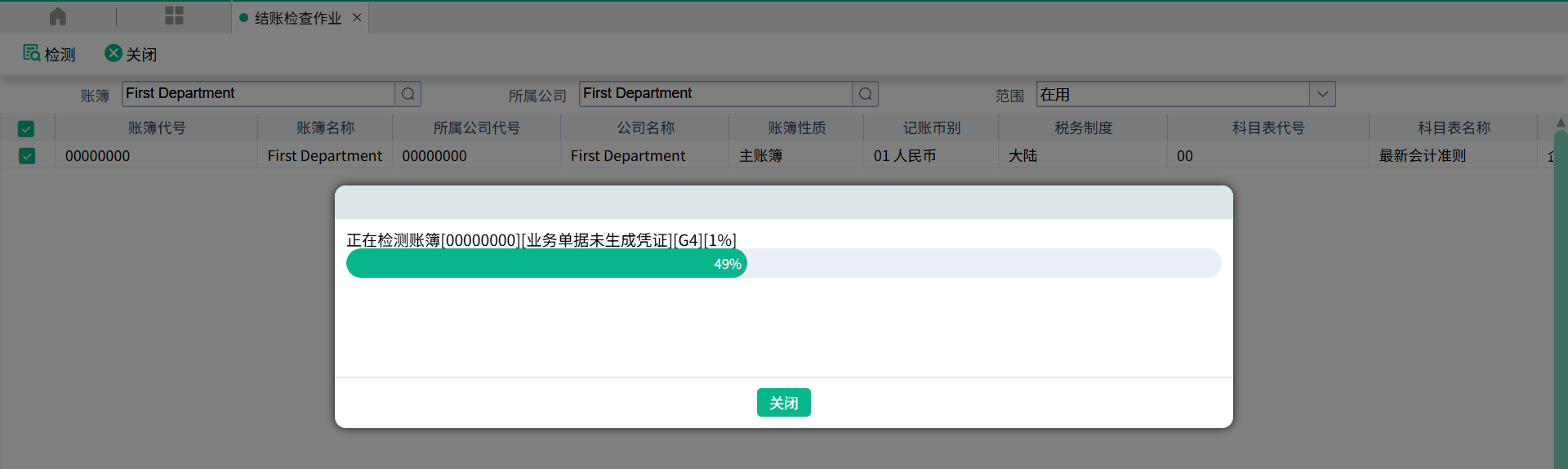Click the 49% progress bar

pos(547,263)
